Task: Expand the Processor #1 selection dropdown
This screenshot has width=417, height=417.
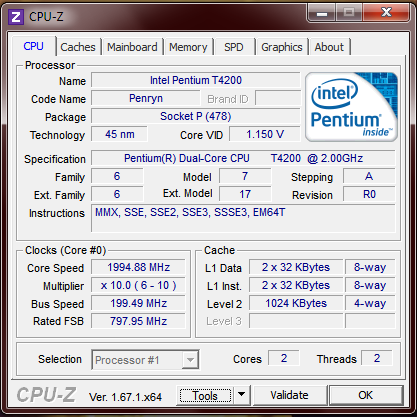Action: [x=190, y=360]
